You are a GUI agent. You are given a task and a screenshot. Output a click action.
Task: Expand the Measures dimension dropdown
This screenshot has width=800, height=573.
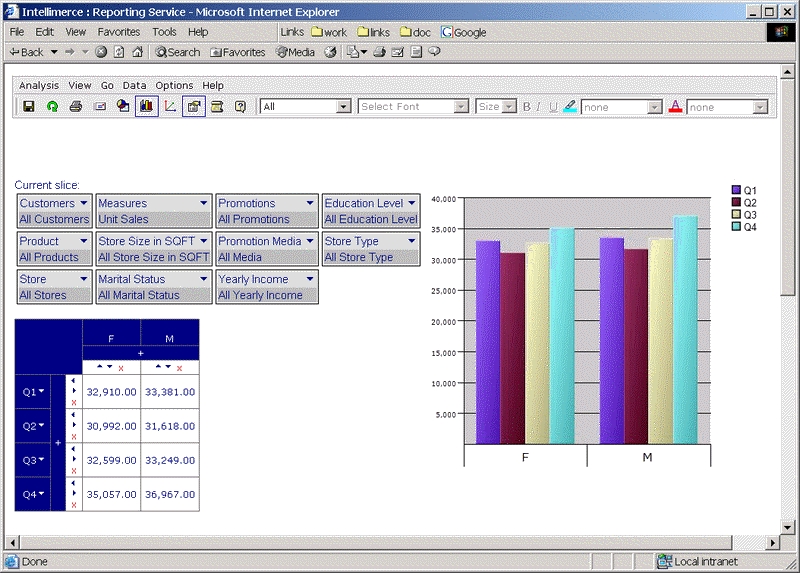click(x=204, y=203)
